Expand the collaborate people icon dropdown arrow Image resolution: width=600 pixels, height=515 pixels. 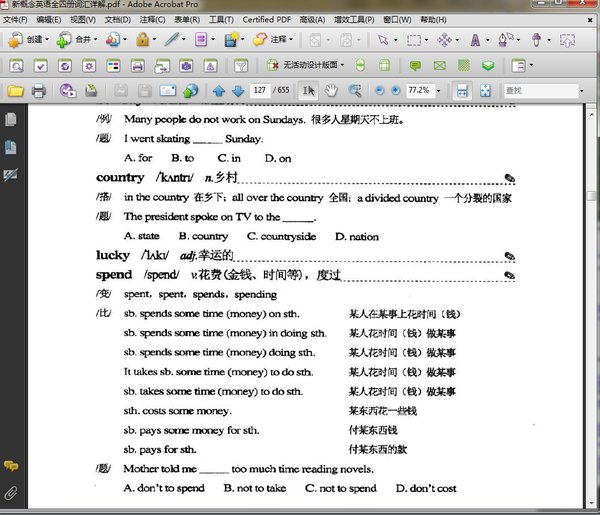click(125, 39)
